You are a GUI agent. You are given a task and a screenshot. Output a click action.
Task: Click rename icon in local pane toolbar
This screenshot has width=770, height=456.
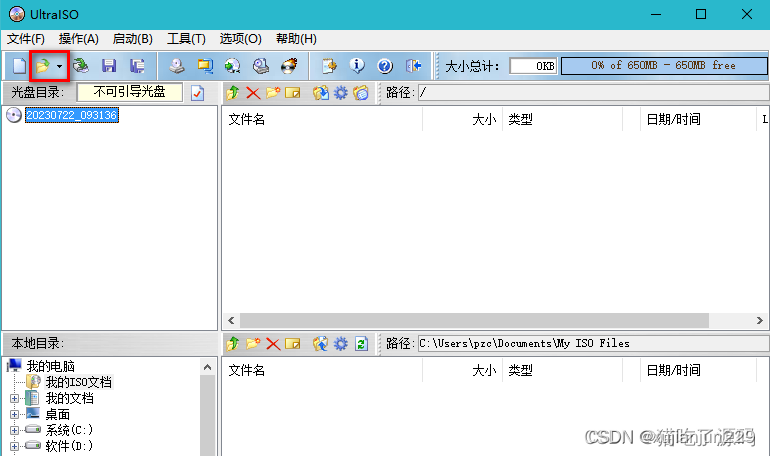pos(293,344)
